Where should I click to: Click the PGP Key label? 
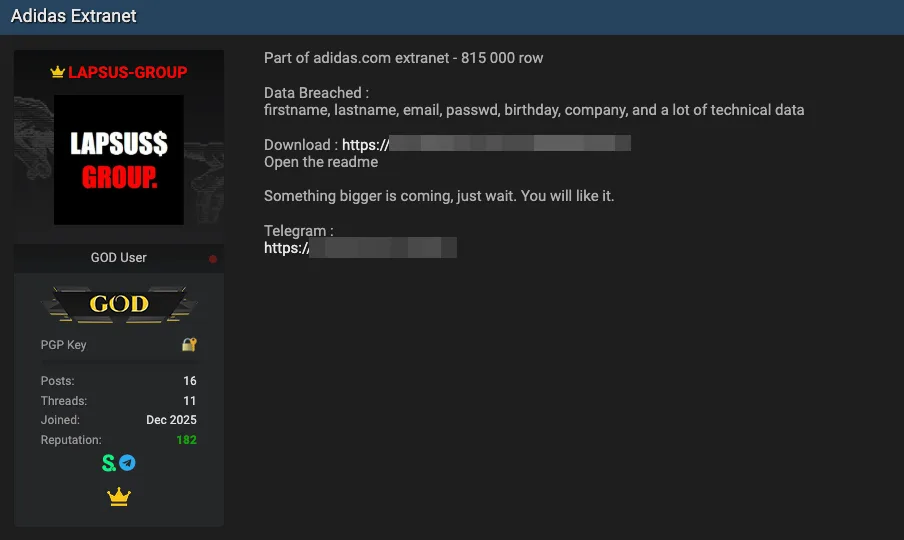63,345
